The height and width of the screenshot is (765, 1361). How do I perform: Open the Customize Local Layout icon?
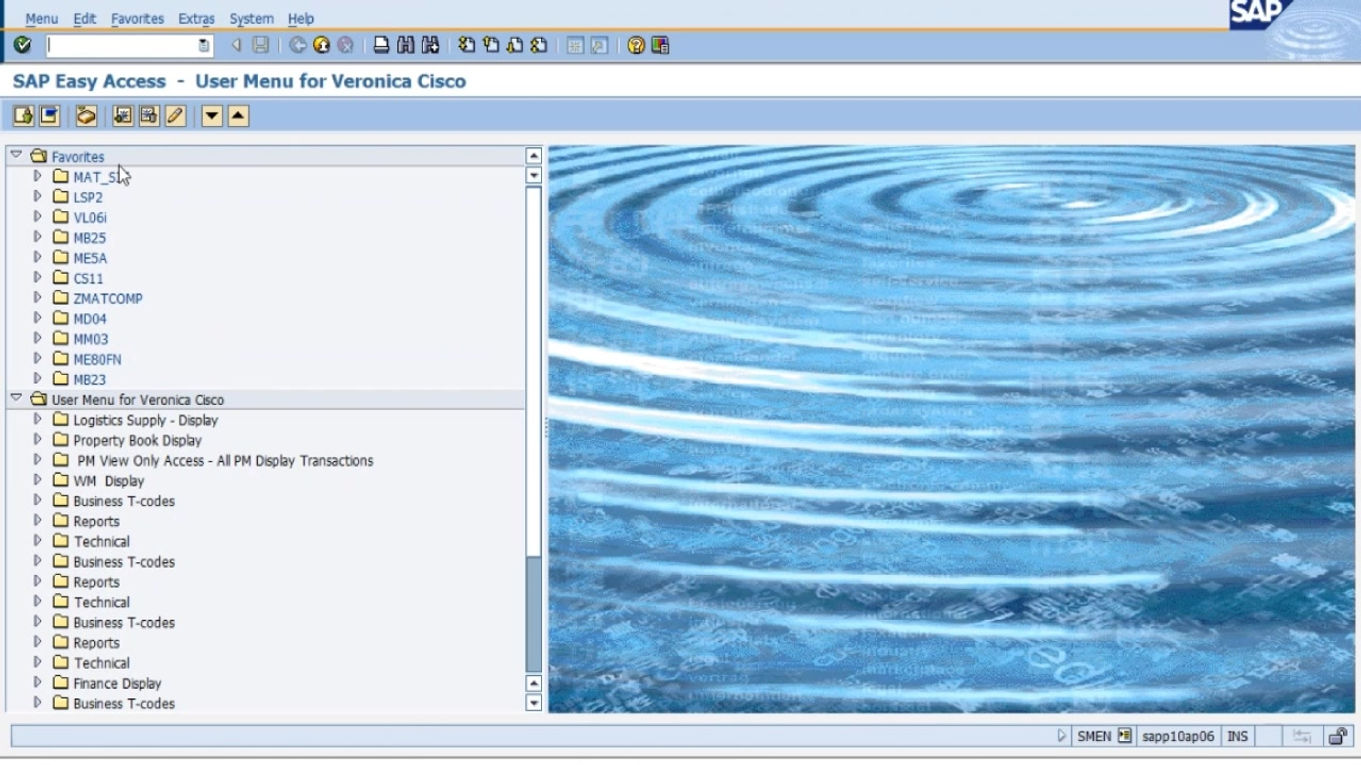[x=660, y=45]
